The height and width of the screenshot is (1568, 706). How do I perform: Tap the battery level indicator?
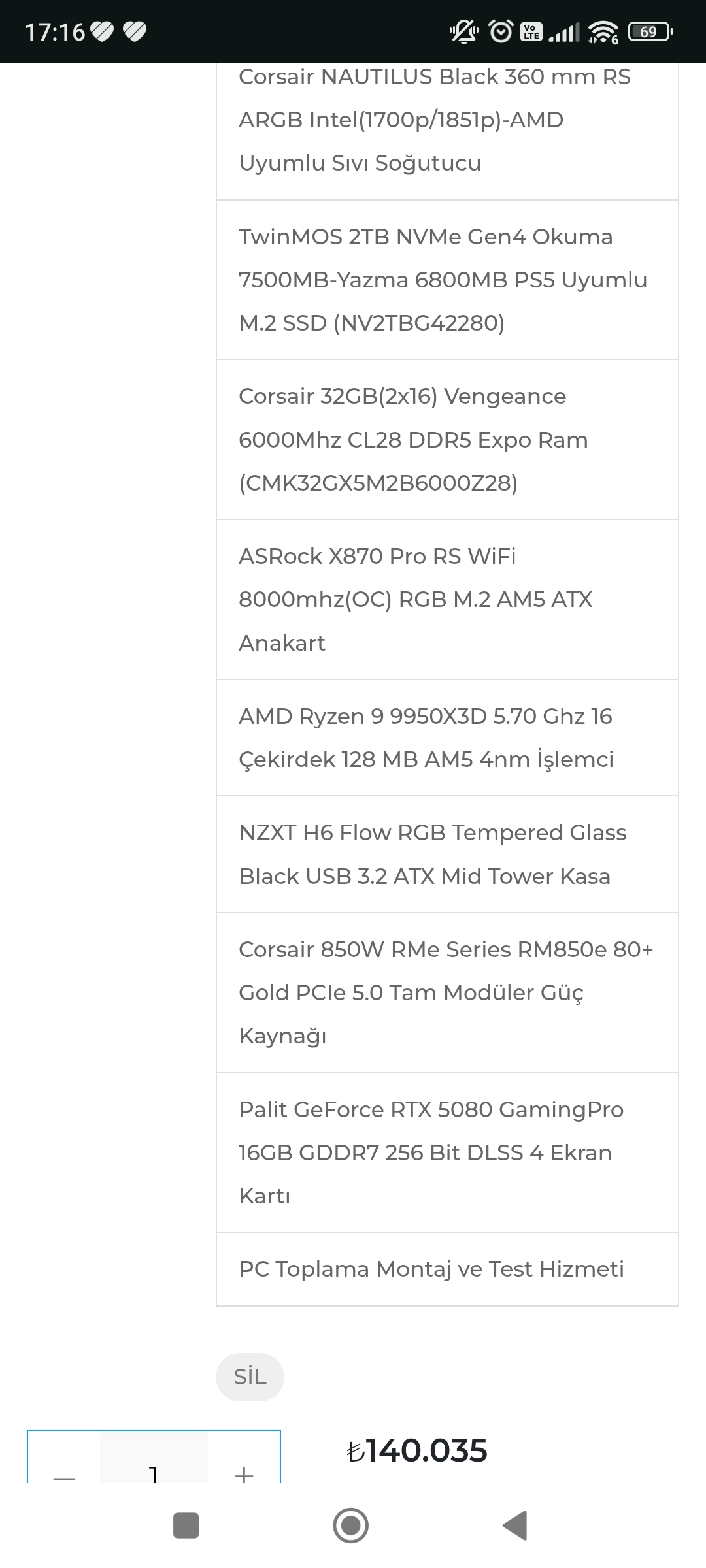pos(650,31)
